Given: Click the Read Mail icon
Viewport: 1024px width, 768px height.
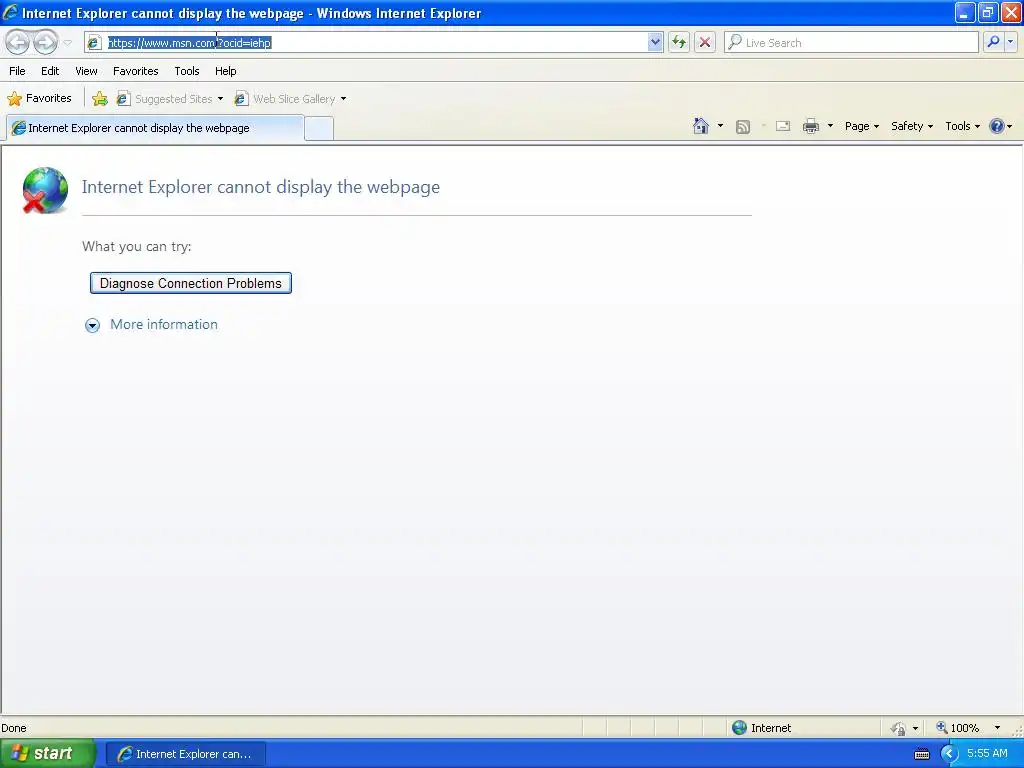Looking at the screenshot, I should tap(783, 126).
